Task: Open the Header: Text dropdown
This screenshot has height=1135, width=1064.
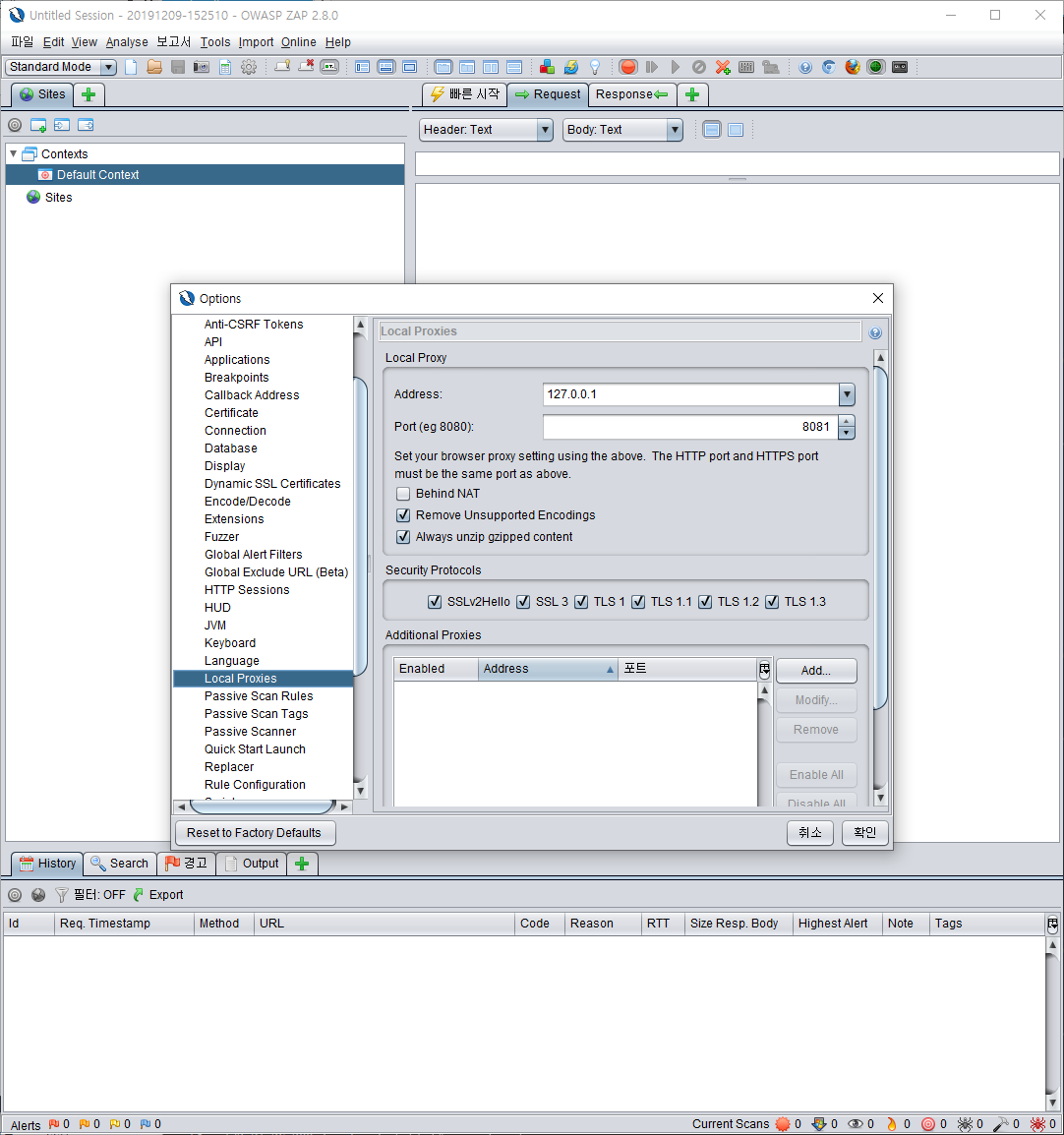Action: (x=487, y=130)
